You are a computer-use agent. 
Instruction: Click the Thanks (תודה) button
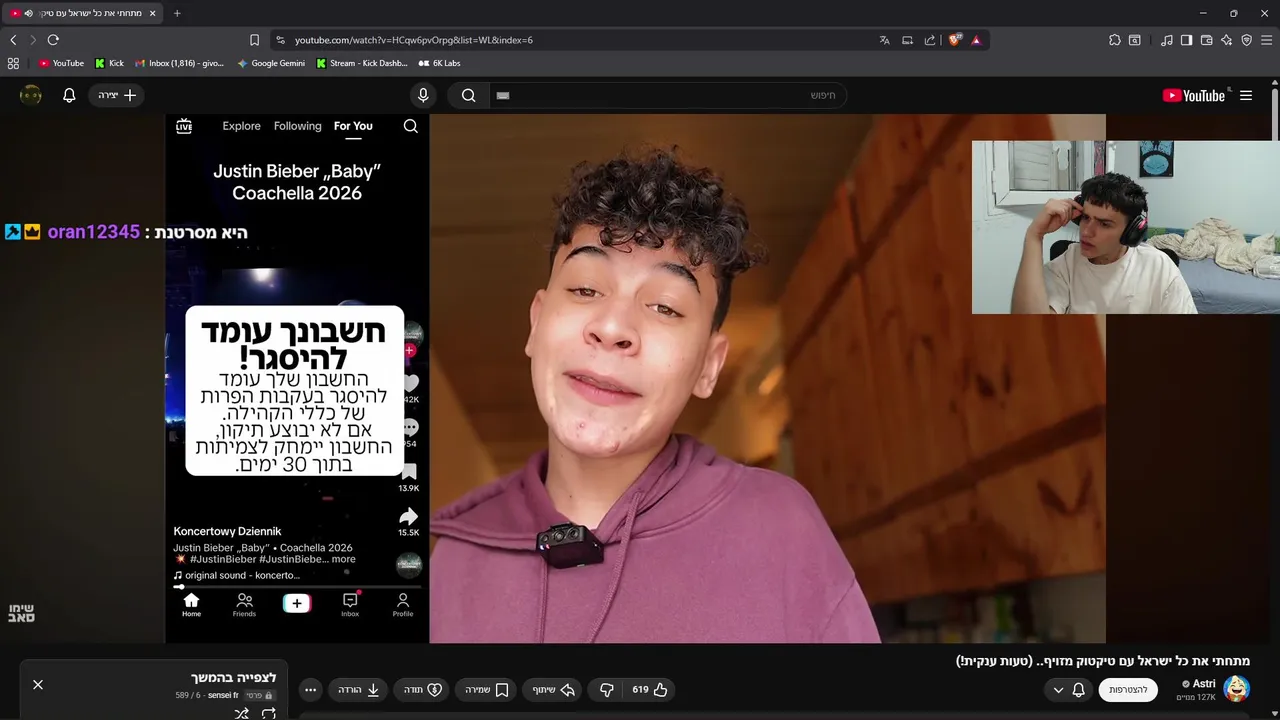[422, 690]
